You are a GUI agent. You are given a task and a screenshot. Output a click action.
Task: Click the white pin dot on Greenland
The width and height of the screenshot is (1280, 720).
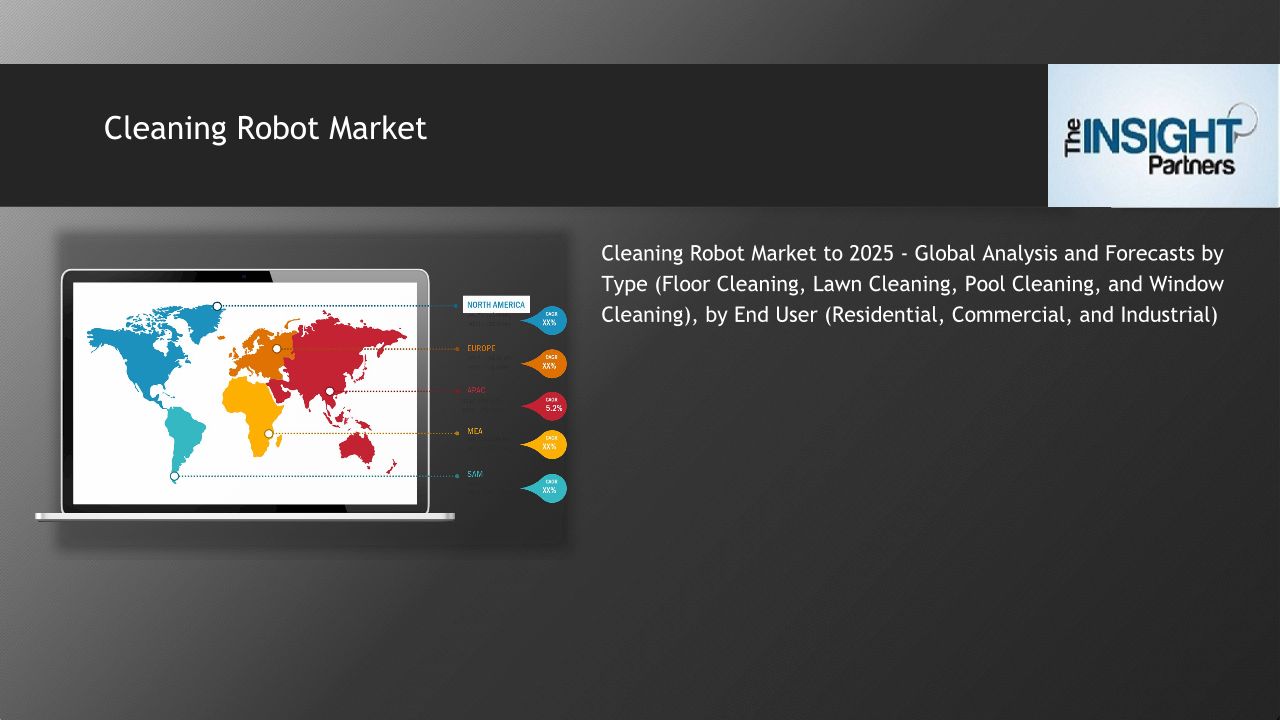coord(217,306)
